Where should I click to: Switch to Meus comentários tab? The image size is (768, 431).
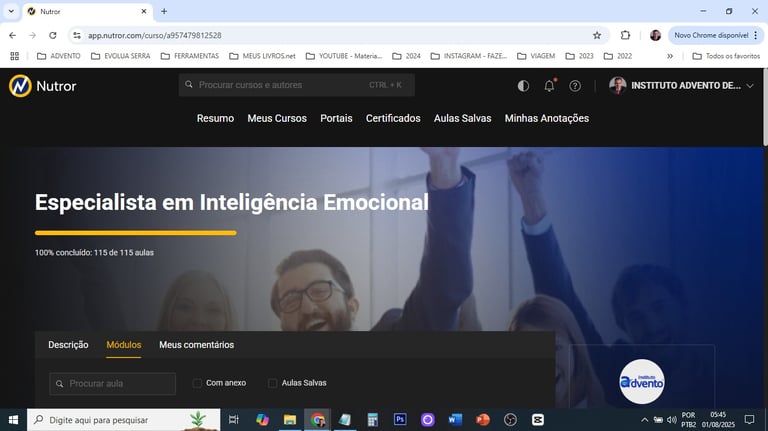[x=196, y=345]
